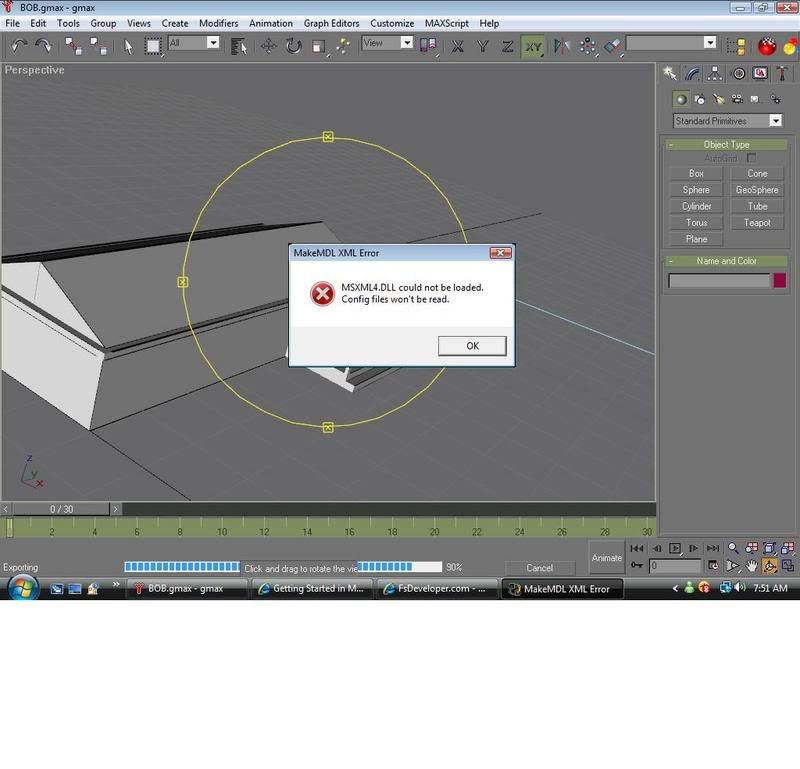This screenshot has height=769, width=800.
Task: Click the Cameras category icon
Action: click(x=739, y=99)
